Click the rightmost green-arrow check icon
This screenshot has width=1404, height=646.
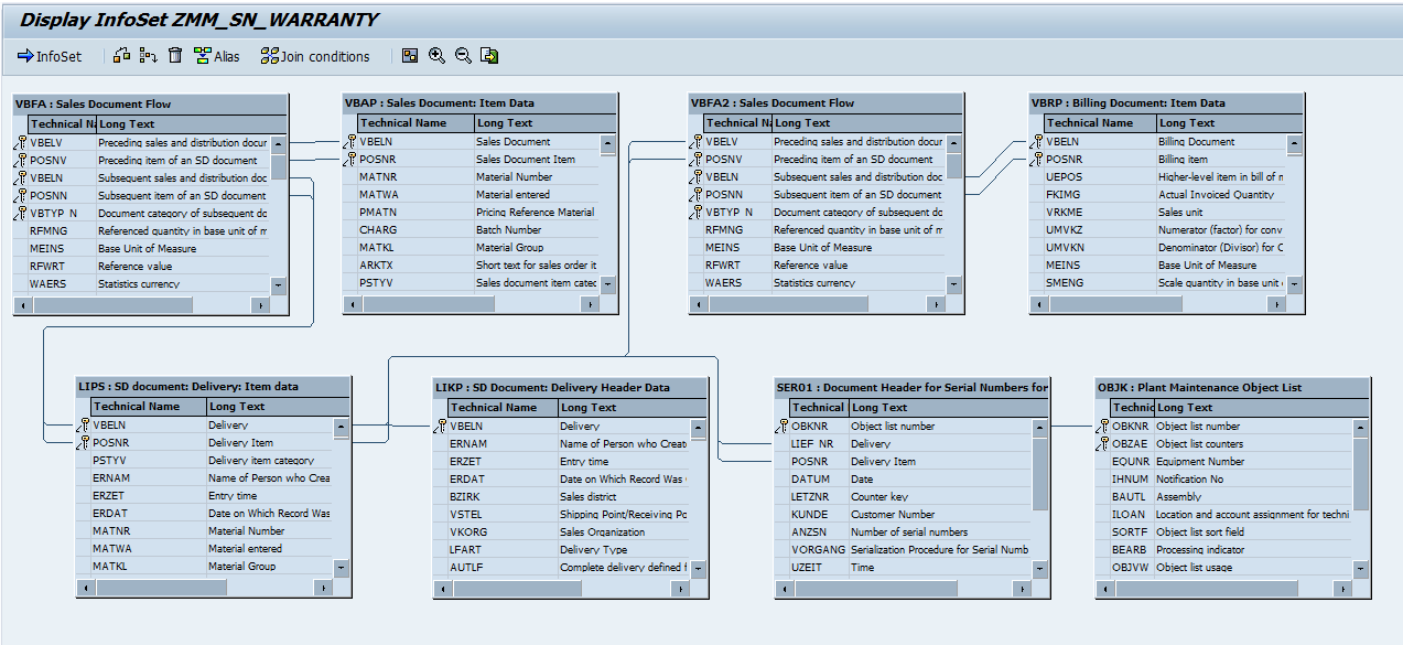click(489, 56)
